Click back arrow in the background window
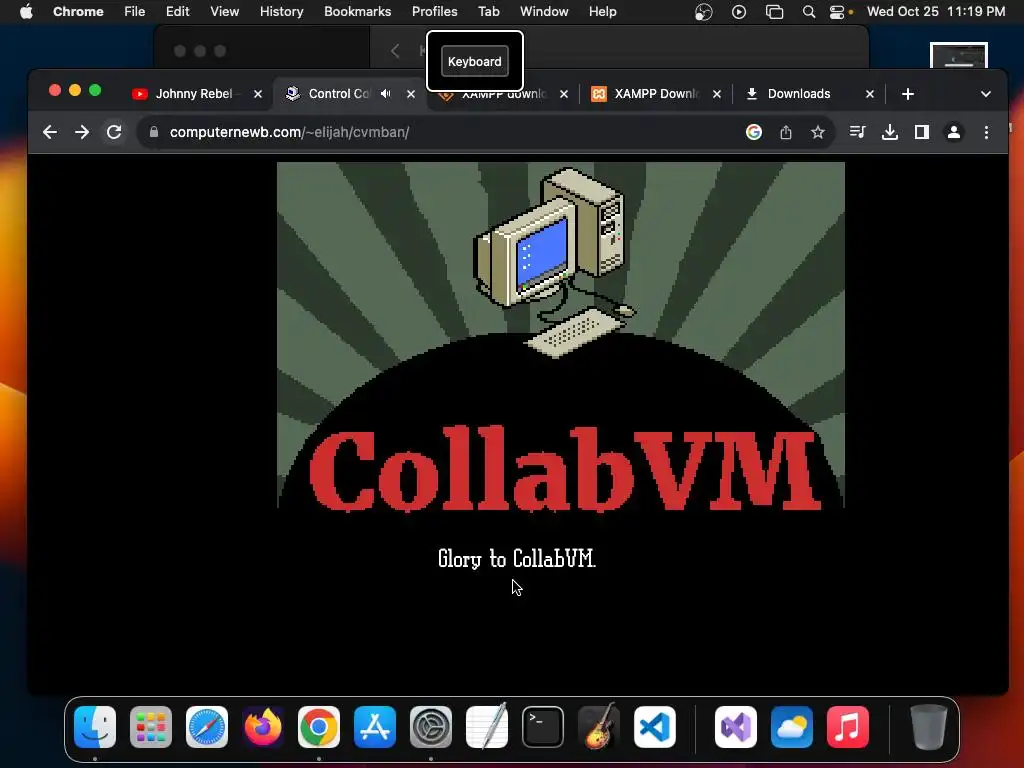 395,51
